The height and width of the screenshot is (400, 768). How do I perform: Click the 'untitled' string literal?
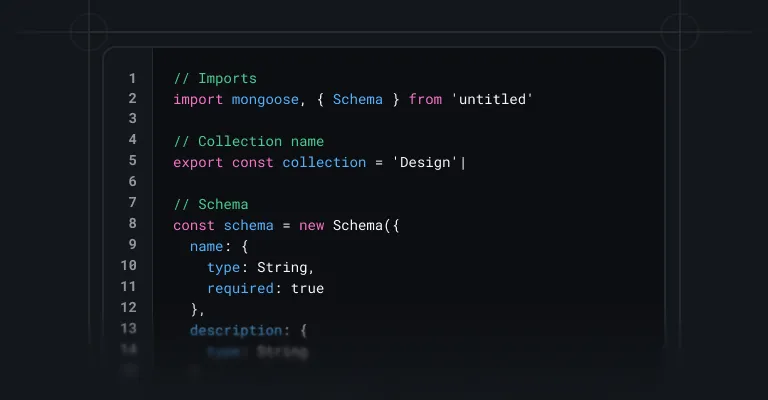[x=492, y=99]
